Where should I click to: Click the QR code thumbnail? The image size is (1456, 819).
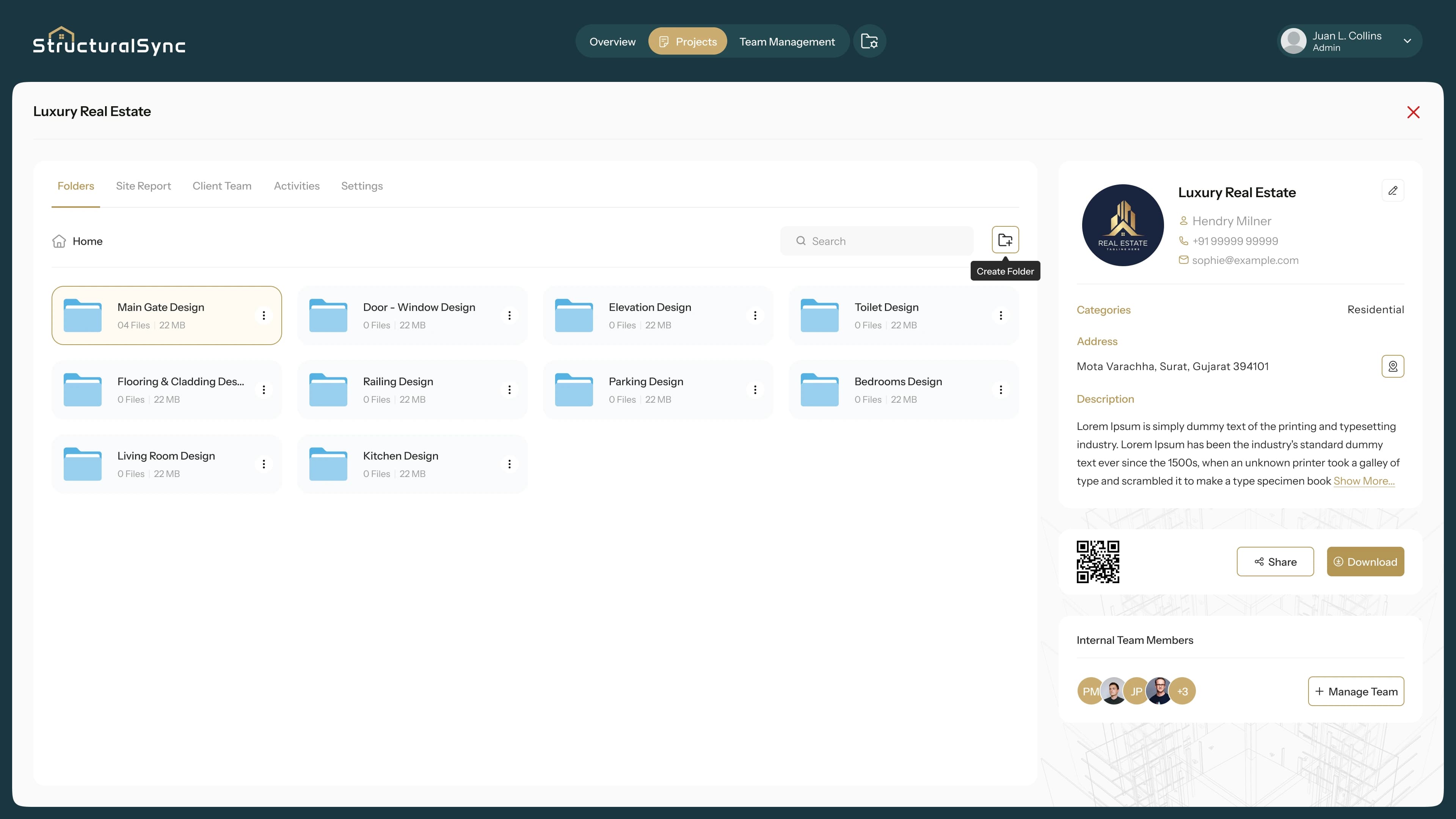(1097, 561)
